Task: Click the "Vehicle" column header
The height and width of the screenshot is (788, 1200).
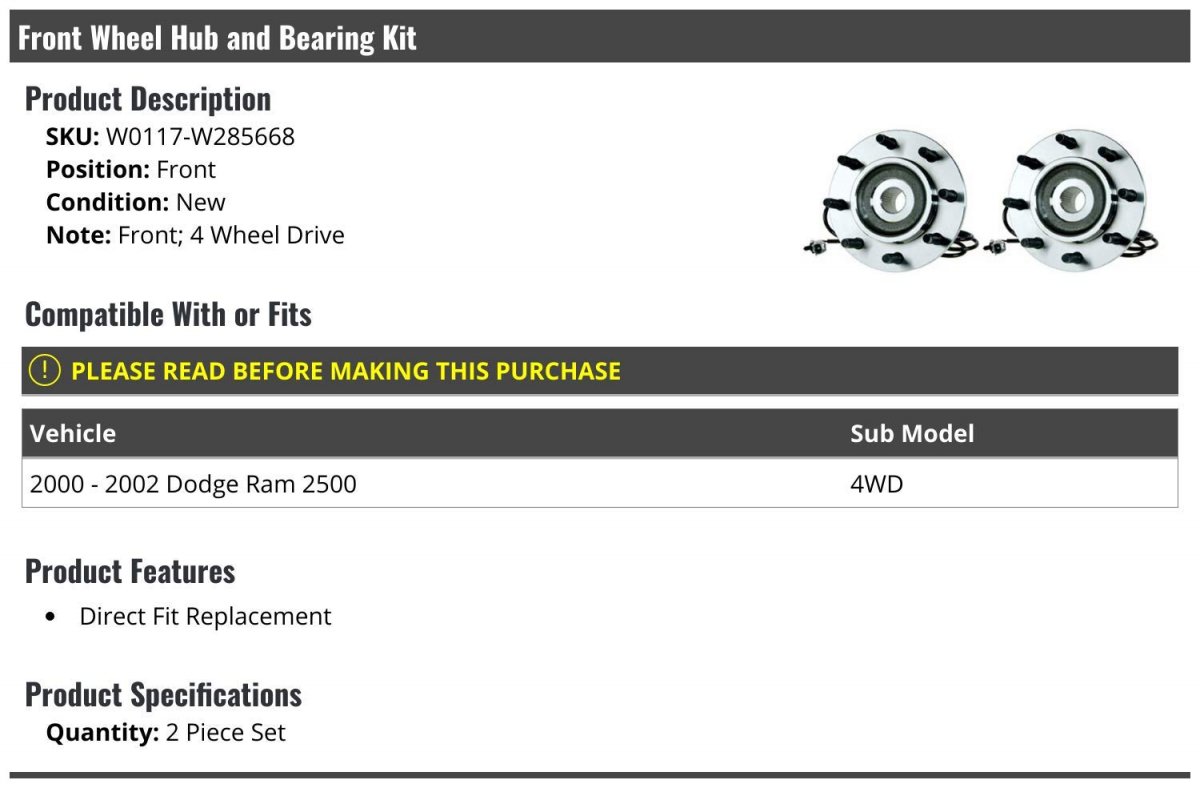Action: click(73, 433)
